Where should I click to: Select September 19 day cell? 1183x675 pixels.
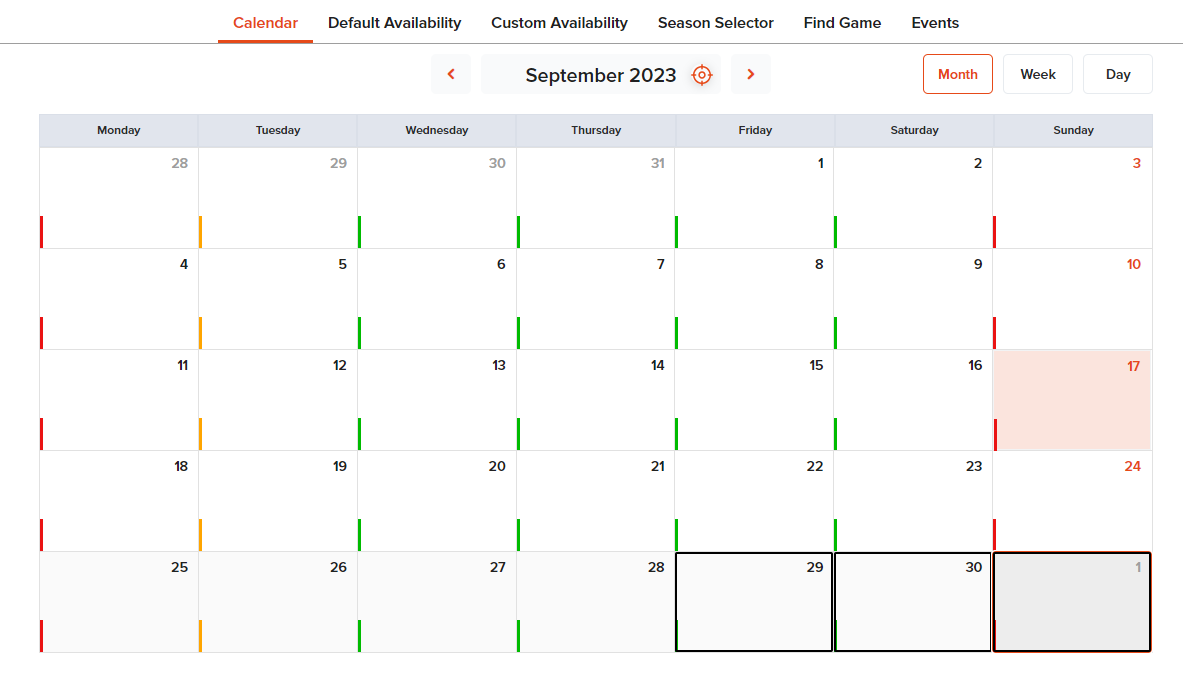pos(278,501)
